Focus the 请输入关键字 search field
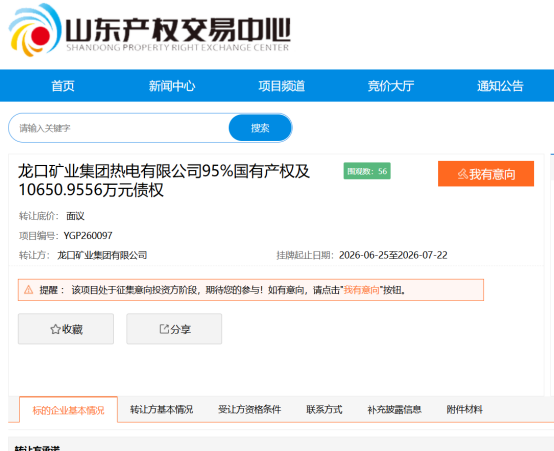The image size is (554, 451). [x=119, y=128]
